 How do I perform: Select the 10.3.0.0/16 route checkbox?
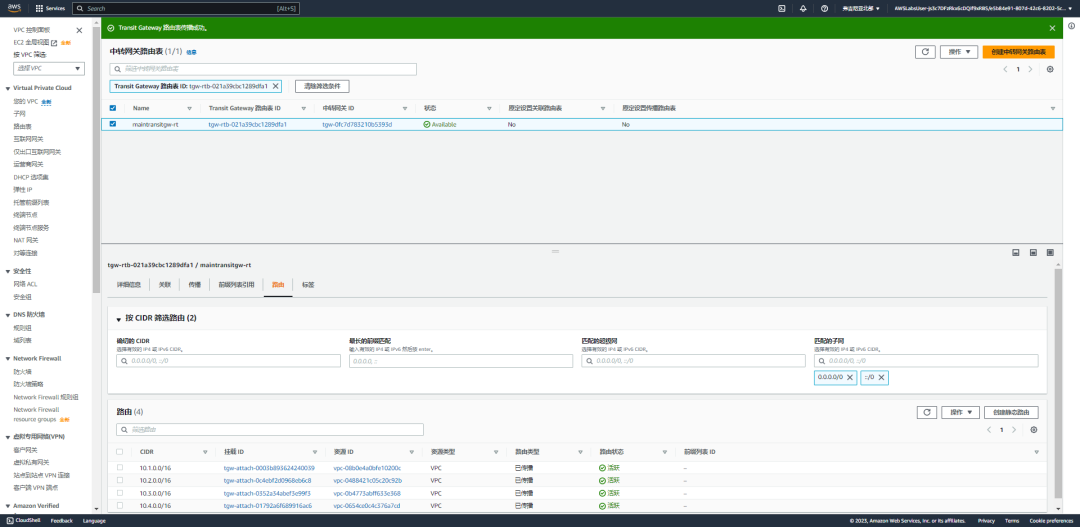[120, 493]
